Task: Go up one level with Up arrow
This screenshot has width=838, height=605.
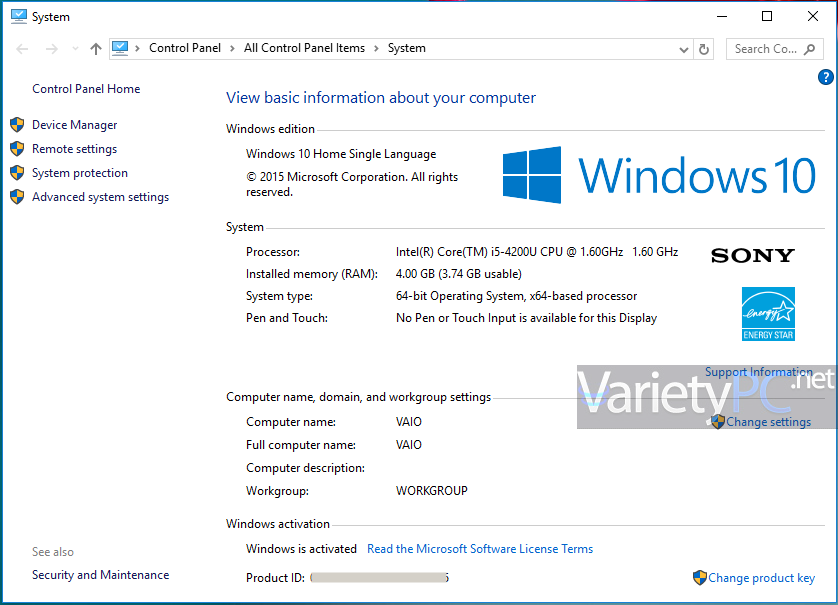Action: pos(96,49)
